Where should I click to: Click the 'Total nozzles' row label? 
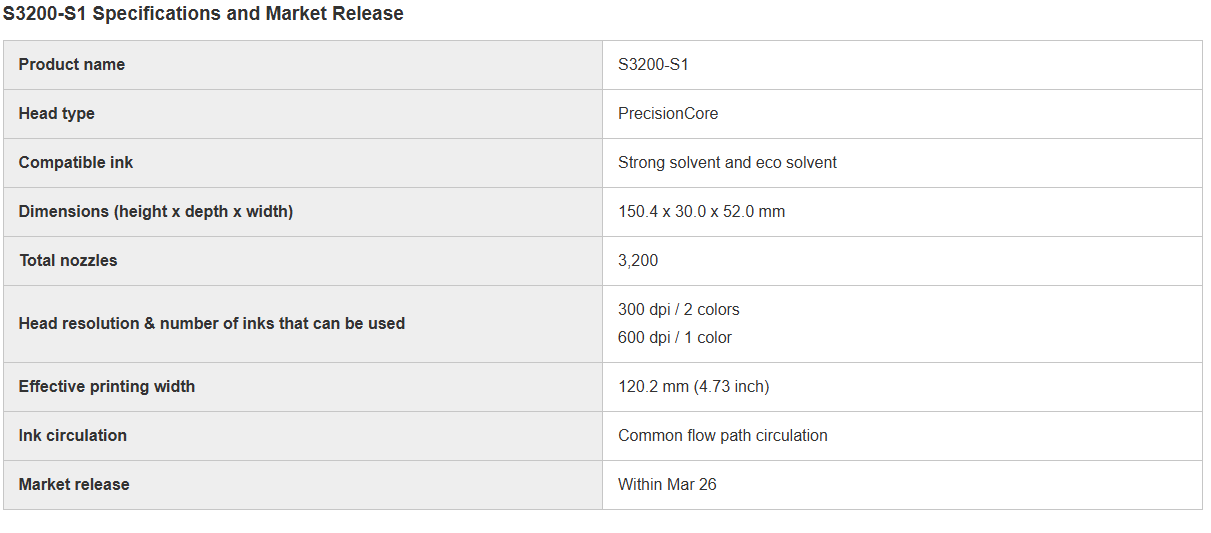point(68,261)
